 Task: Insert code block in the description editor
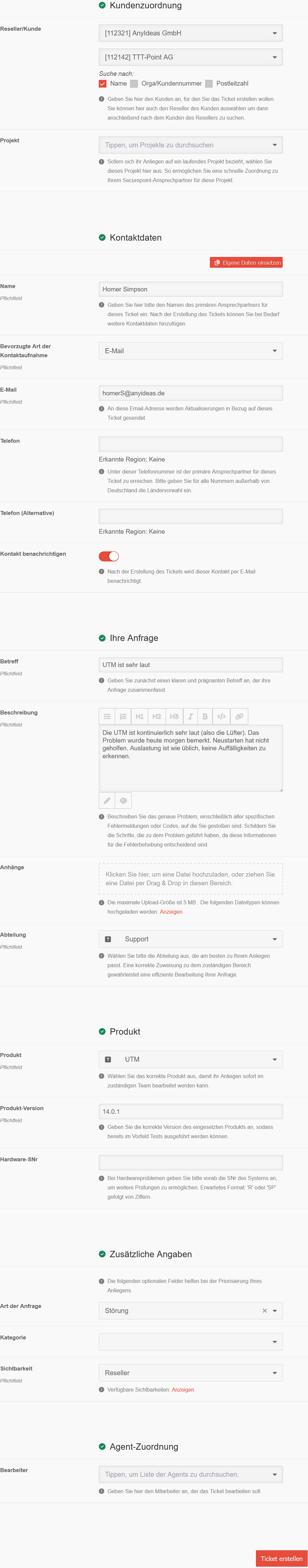pos(221,716)
